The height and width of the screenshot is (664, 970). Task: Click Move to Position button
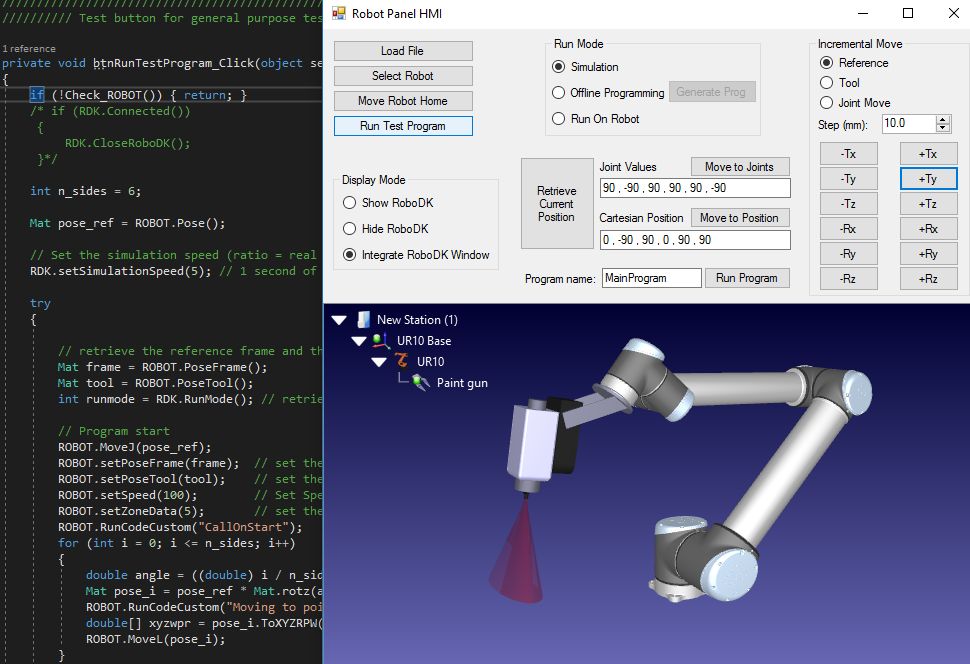[x=740, y=218]
